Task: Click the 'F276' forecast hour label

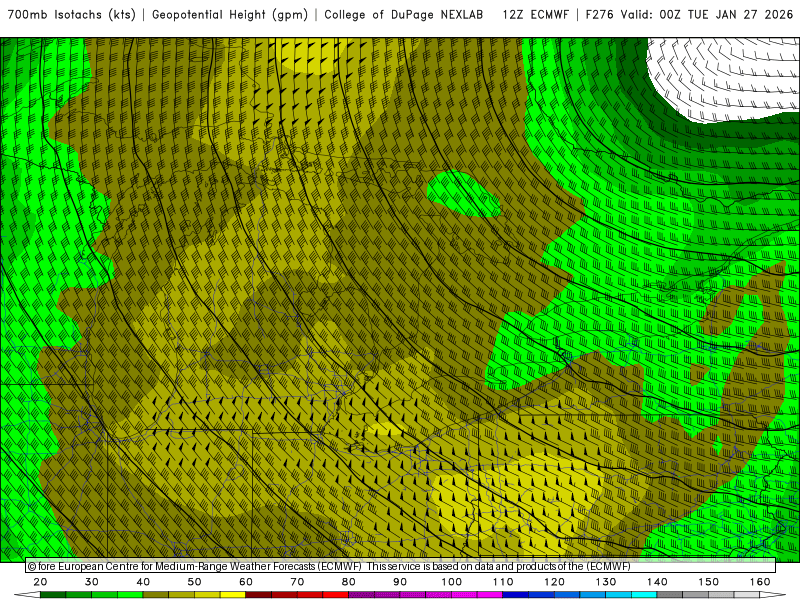Action: tap(599, 15)
